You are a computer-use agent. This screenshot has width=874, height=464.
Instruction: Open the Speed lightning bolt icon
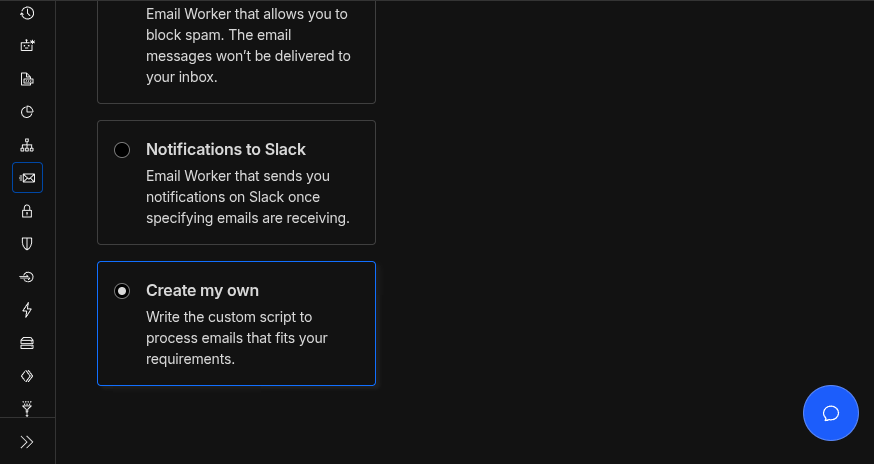tap(27, 310)
